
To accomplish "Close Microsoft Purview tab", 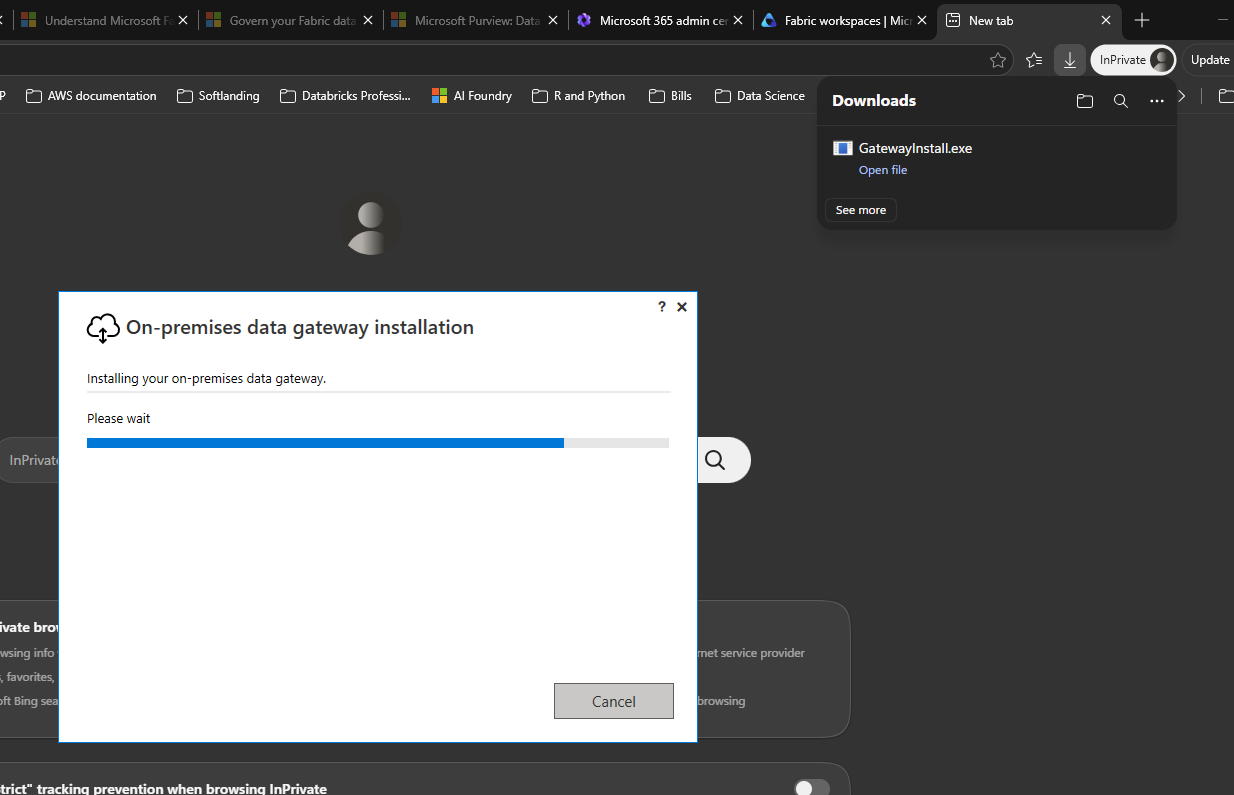I will (x=553, y=20).
